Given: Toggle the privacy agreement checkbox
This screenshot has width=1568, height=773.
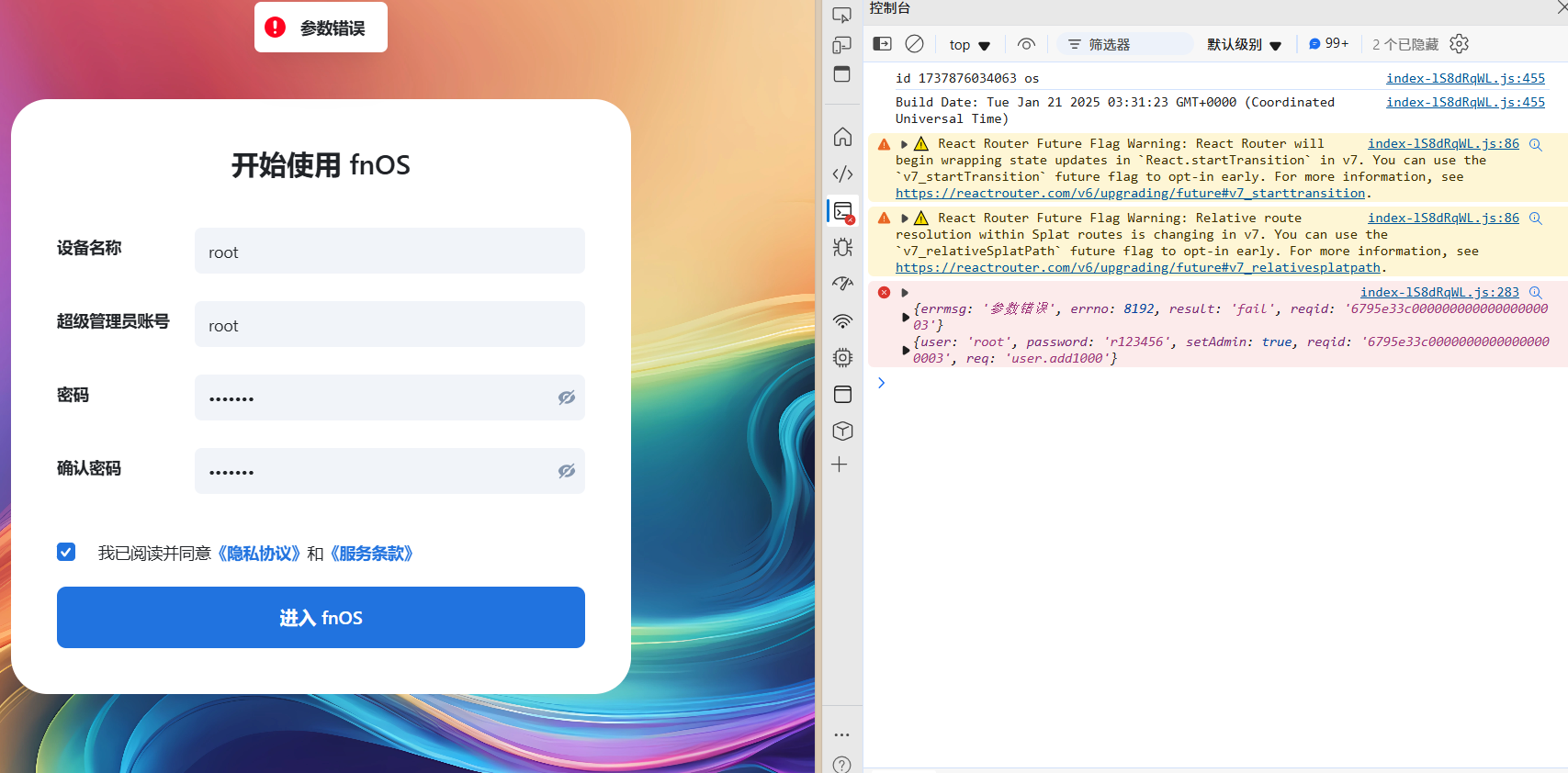Looking at the screenshot, I should pyautogui.click(x=66, y=552).
